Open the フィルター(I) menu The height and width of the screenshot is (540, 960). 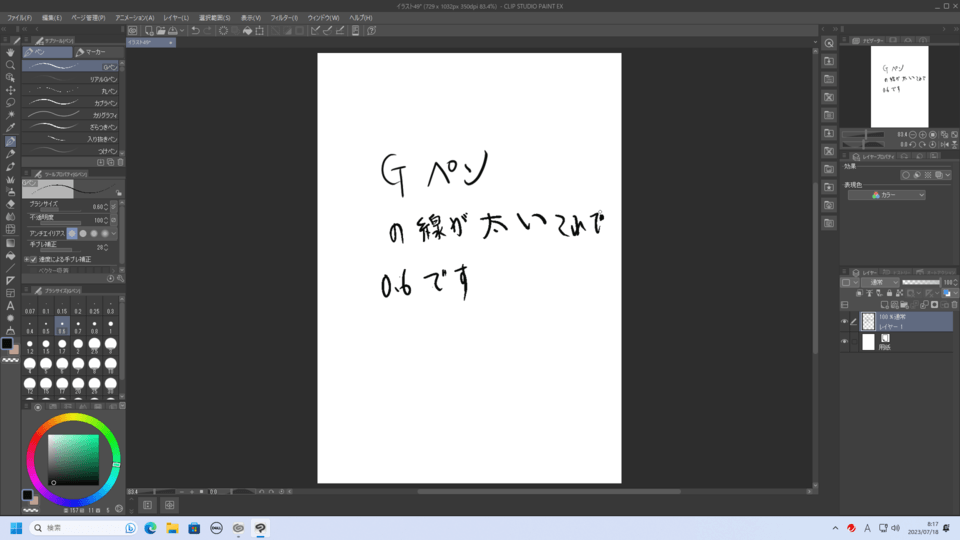coord(285,18)
